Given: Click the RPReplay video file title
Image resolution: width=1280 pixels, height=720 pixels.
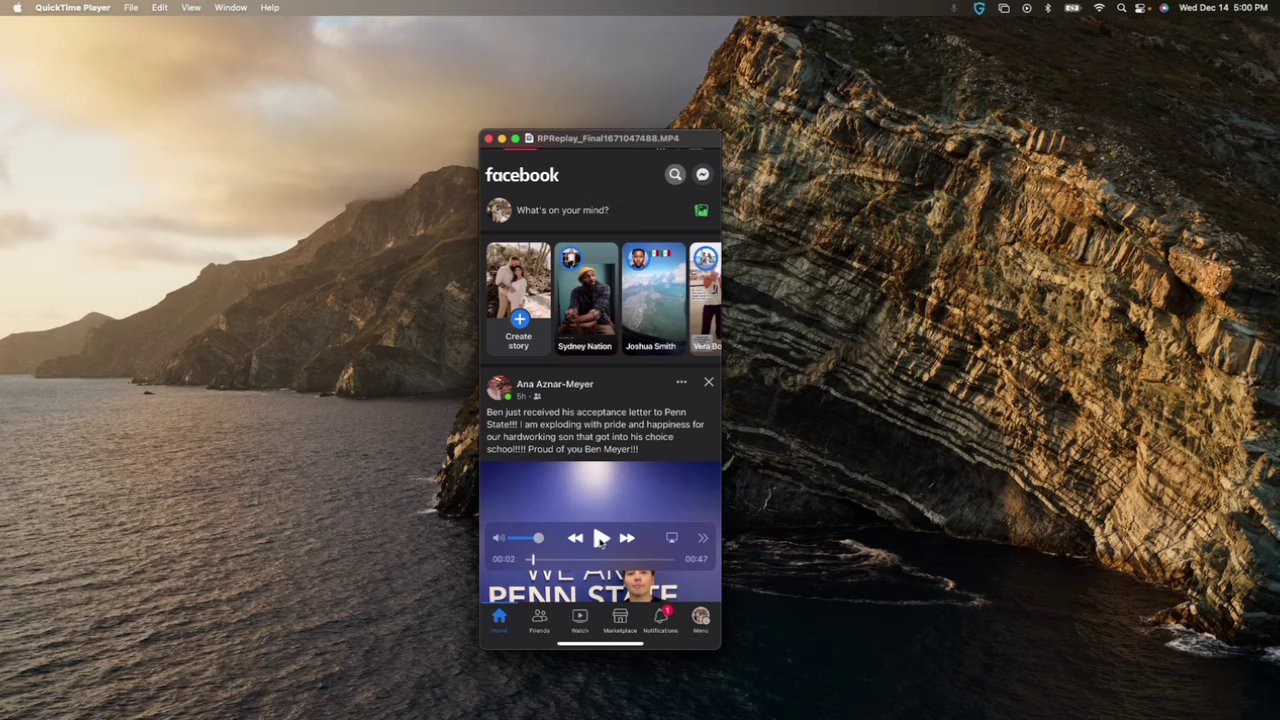Looking at the screenshot, I should tap(608, 138).
